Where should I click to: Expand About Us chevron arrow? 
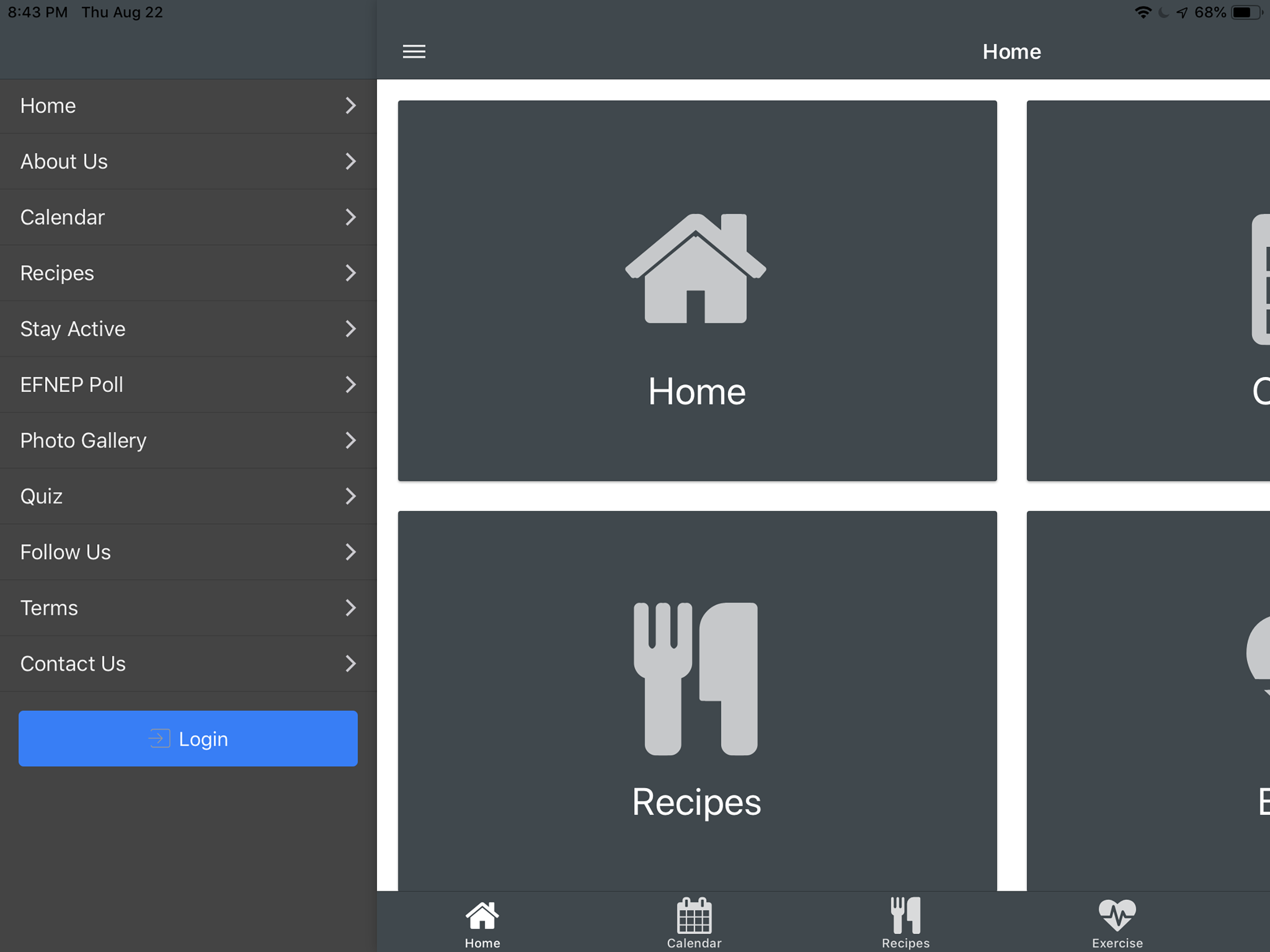point(351,161)
